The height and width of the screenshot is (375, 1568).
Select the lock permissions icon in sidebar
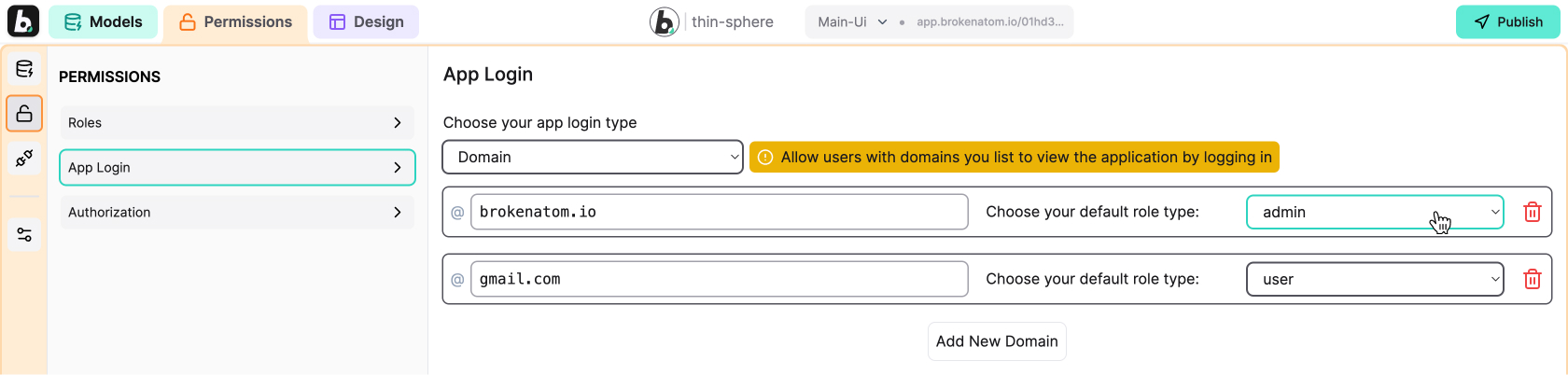pos(24,114)
